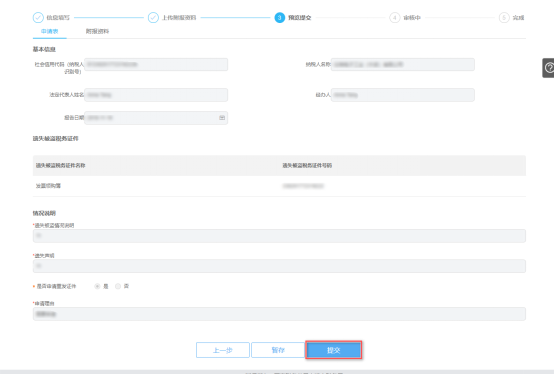
Task: Click the 遗失被盗税务证件名称 column header
Action: point(60,165)
